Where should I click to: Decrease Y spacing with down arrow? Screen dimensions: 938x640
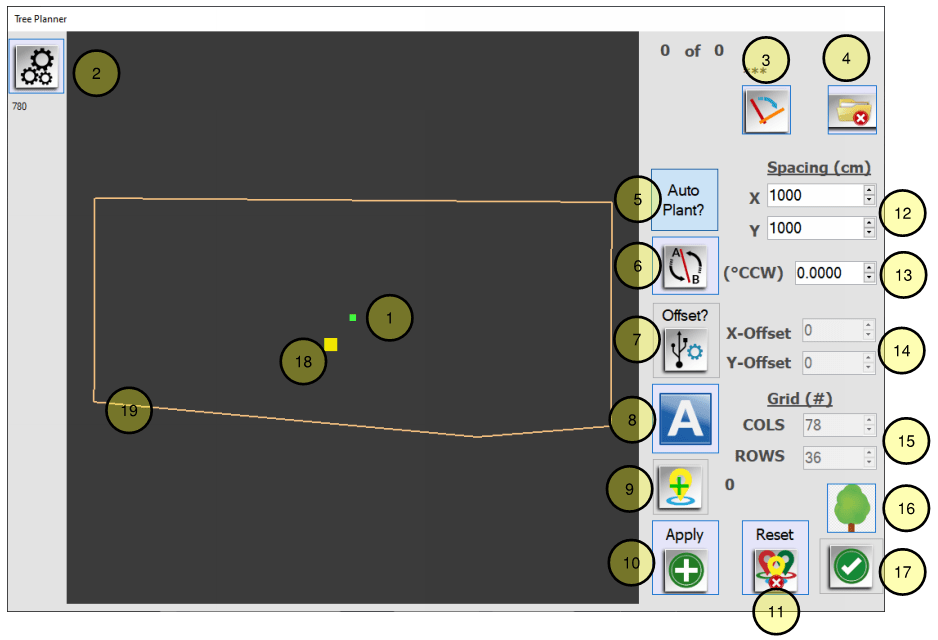pyautogui.click(x=869, y=234)
